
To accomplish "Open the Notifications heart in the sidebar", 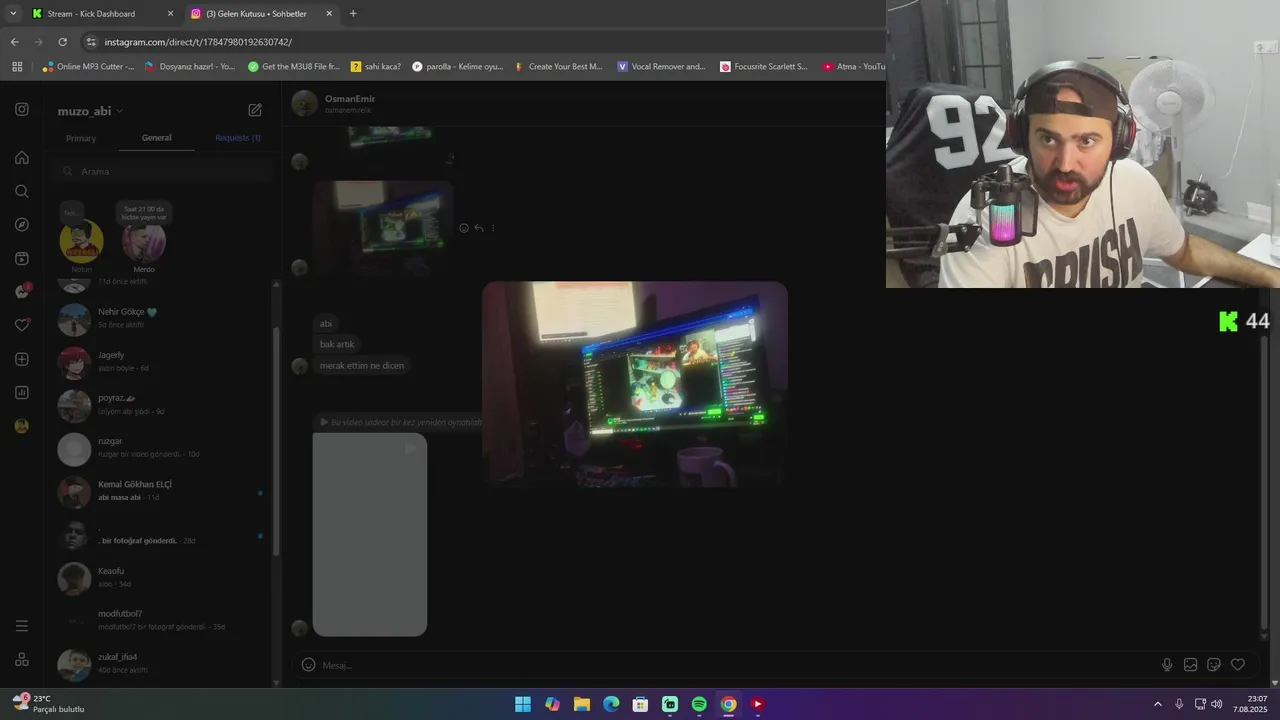I will tap(22, 325).
